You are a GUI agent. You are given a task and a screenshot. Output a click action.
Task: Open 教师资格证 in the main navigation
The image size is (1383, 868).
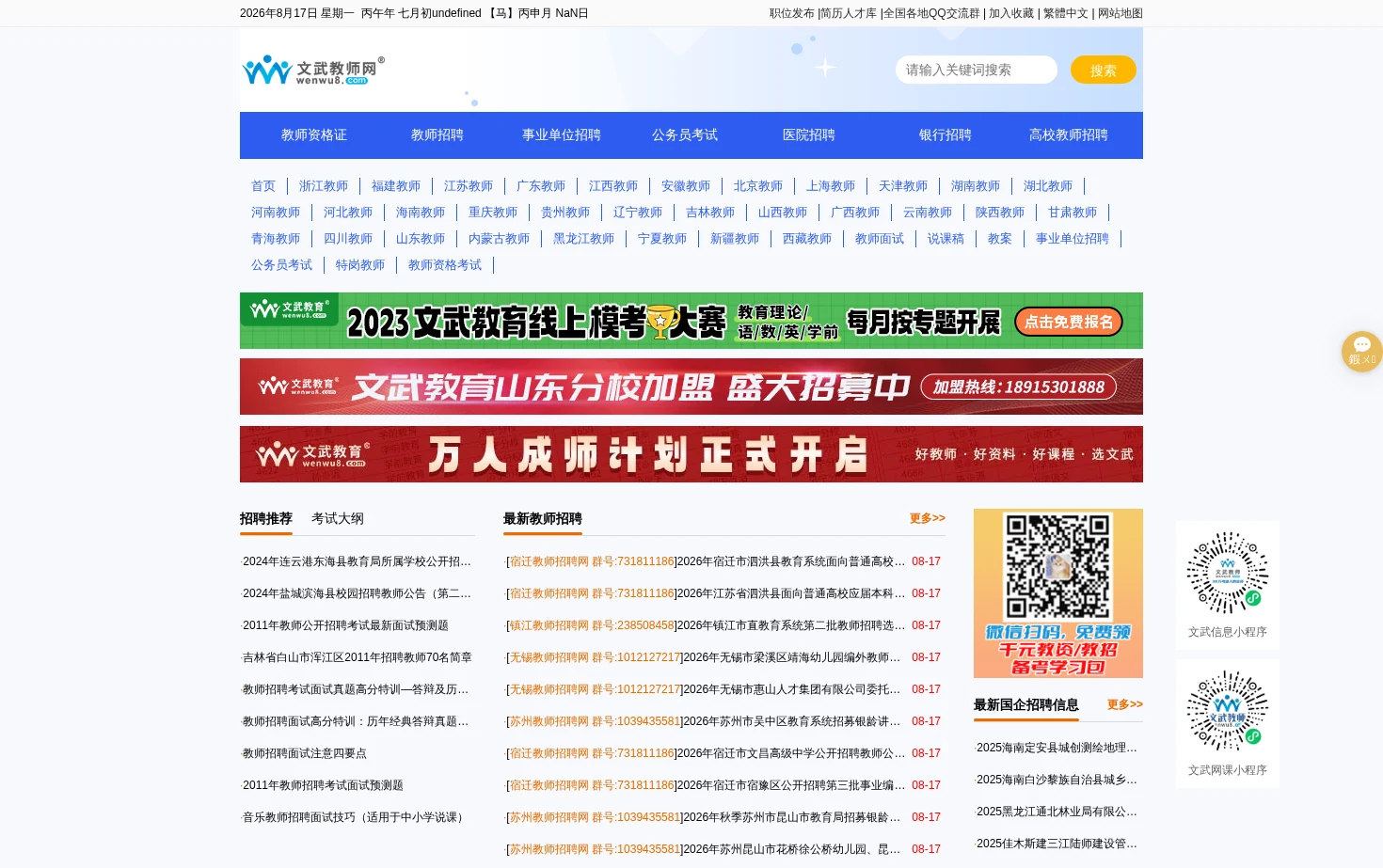[314, 134]
